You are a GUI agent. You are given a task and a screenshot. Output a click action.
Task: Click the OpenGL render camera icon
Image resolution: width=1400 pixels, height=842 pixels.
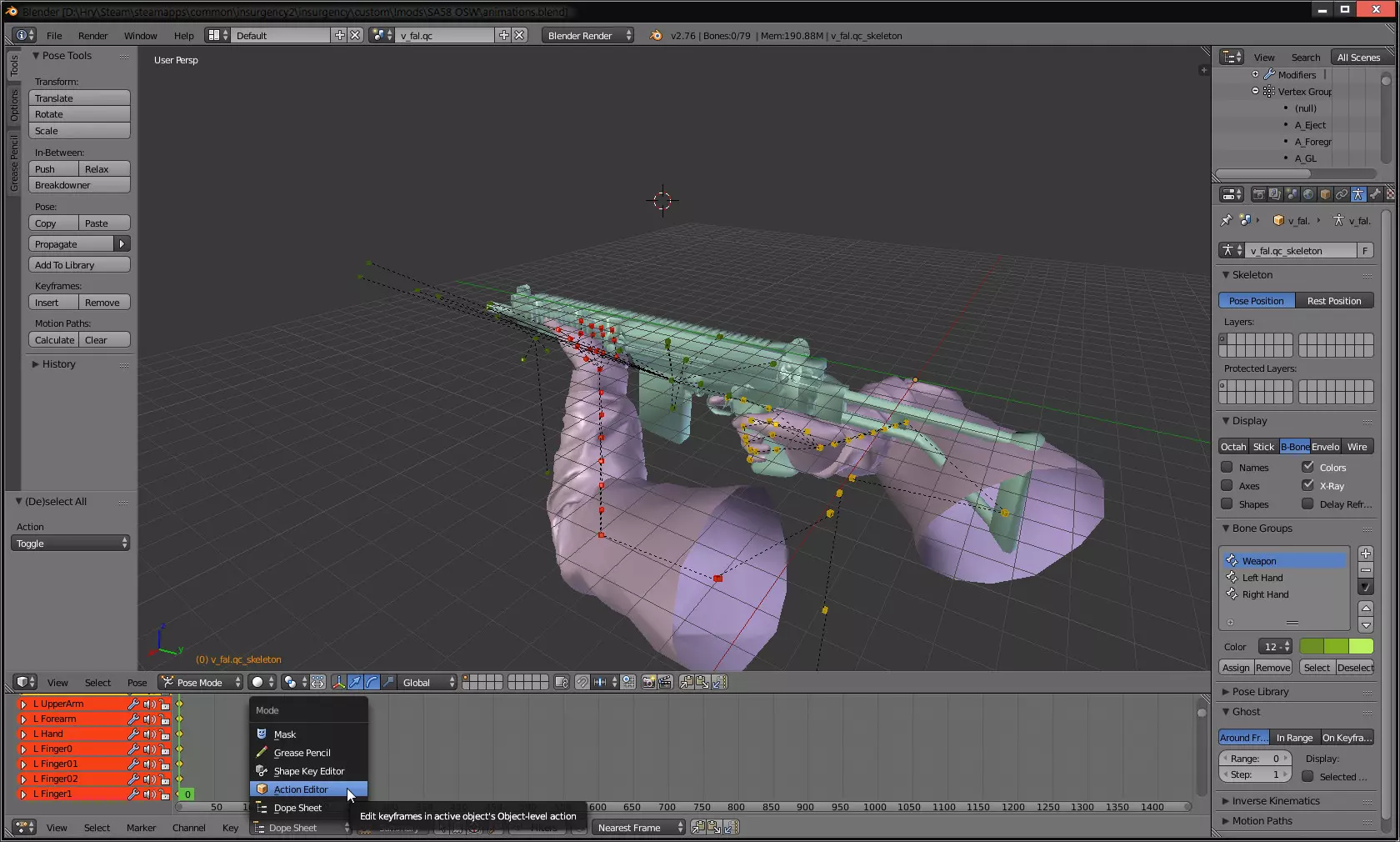pyautogui.click(x=648, y=683)
